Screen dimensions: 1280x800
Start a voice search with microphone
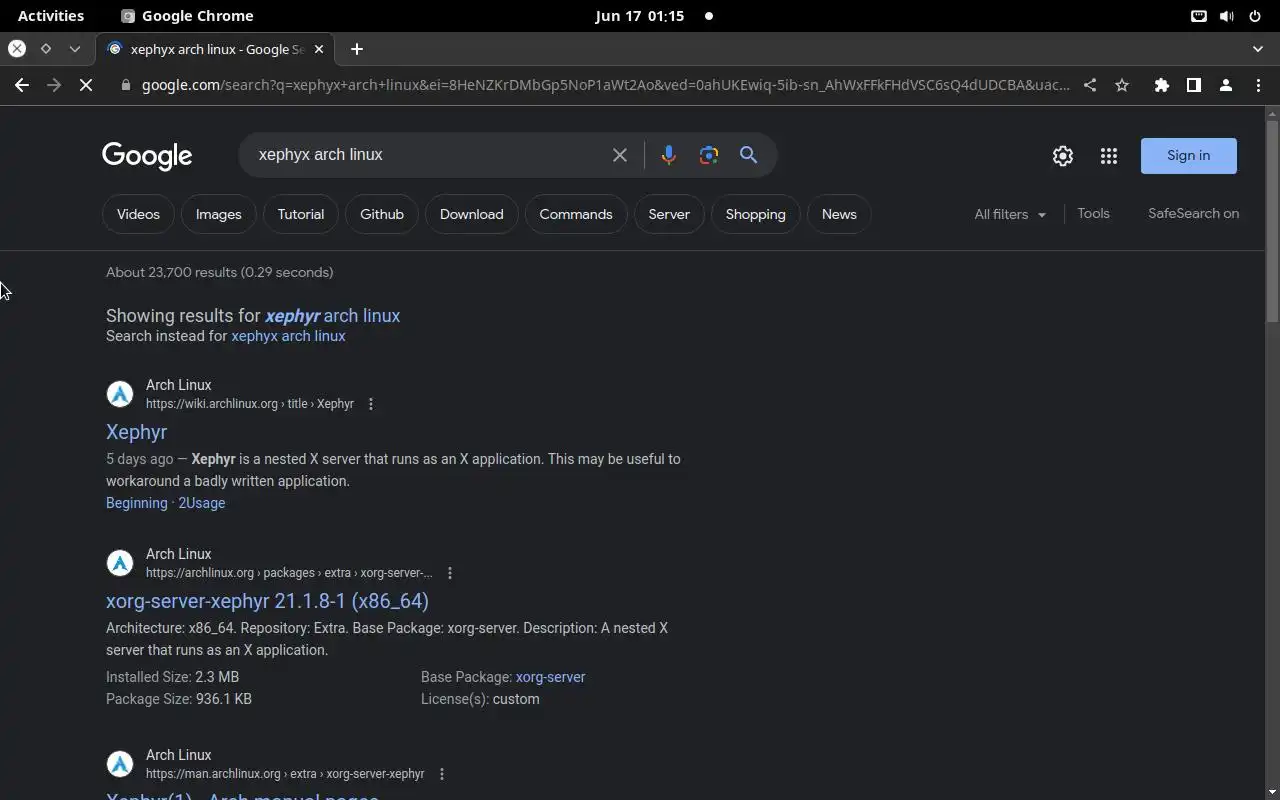pos(669,155)
